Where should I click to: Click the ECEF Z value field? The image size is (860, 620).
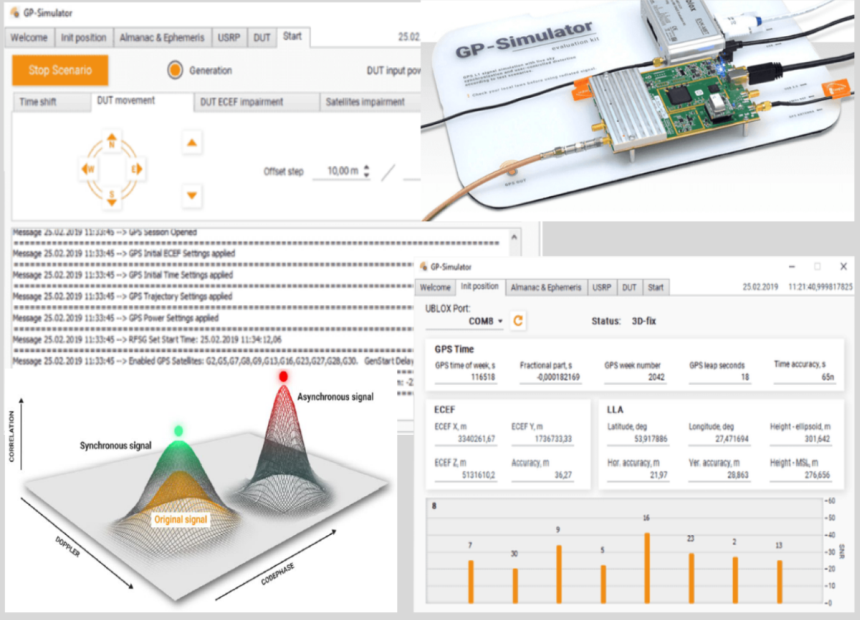tap(466, 475)
